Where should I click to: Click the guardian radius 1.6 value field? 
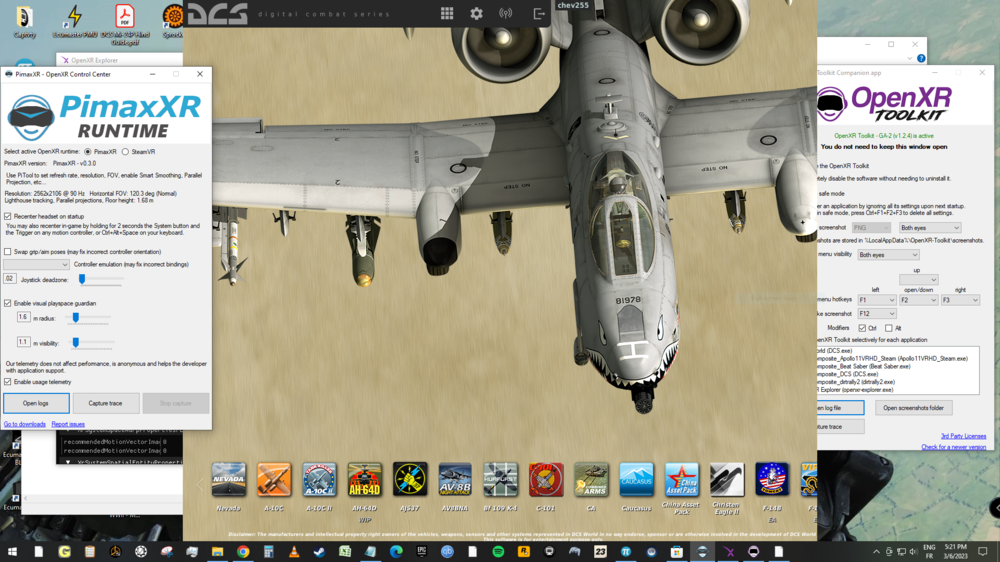[x=23, y=317]
